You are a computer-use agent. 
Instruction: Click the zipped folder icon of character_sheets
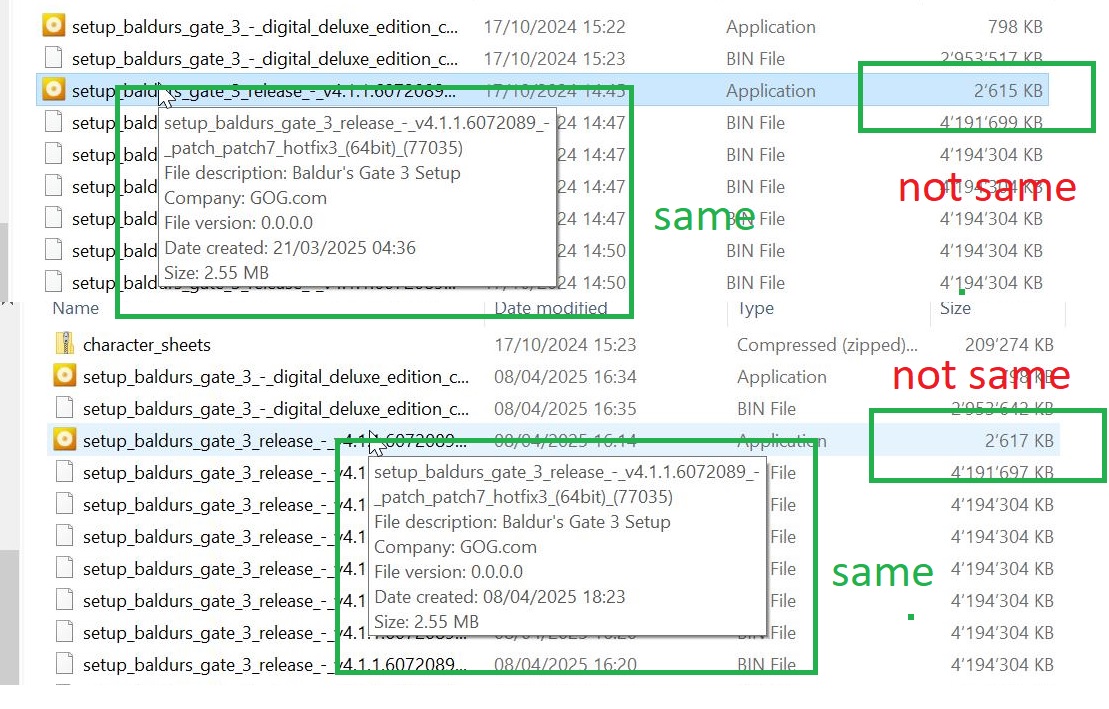pyautogui.click(x=64, y=344)
